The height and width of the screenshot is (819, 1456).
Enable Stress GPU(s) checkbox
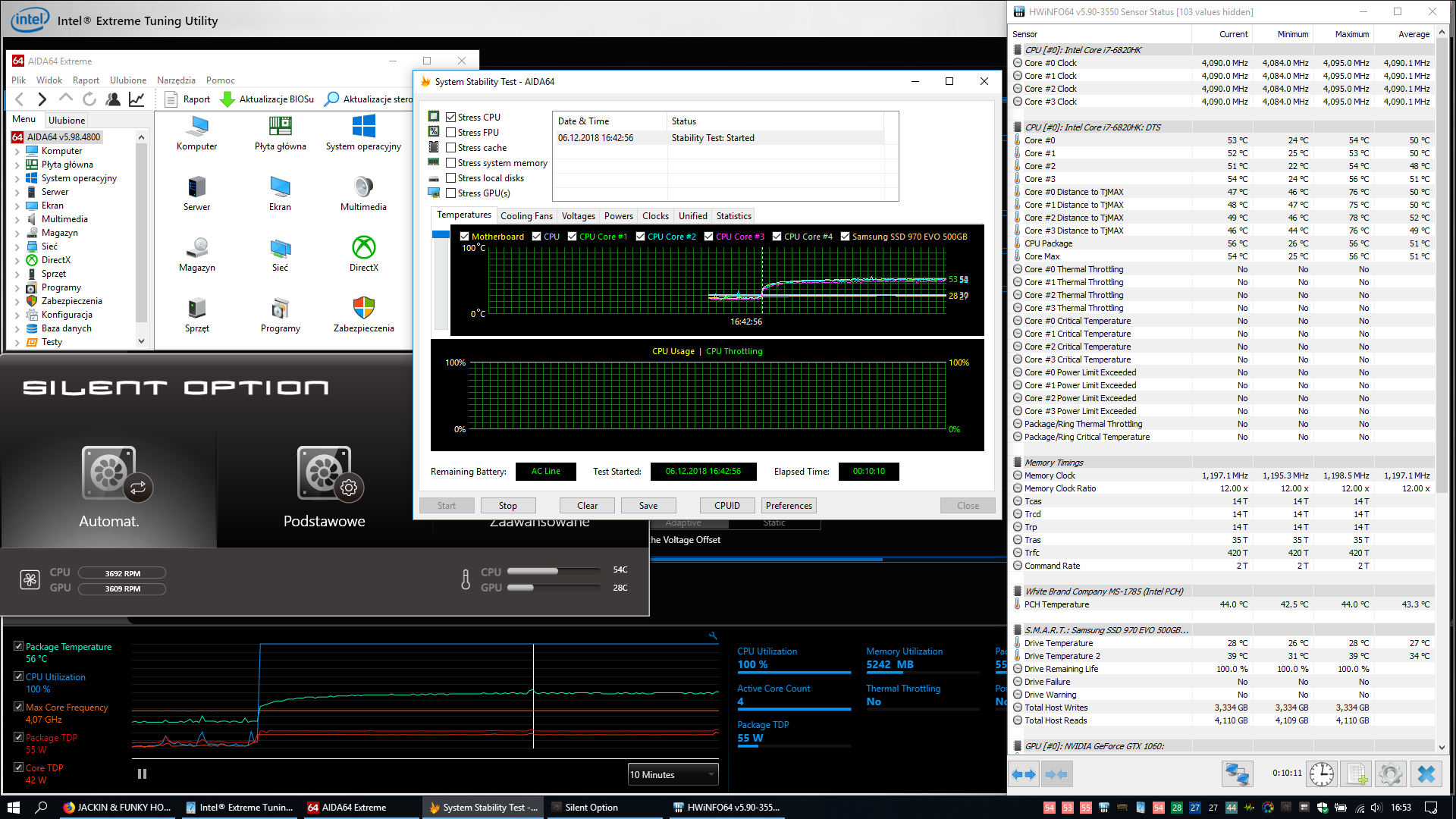pos(451,193)
